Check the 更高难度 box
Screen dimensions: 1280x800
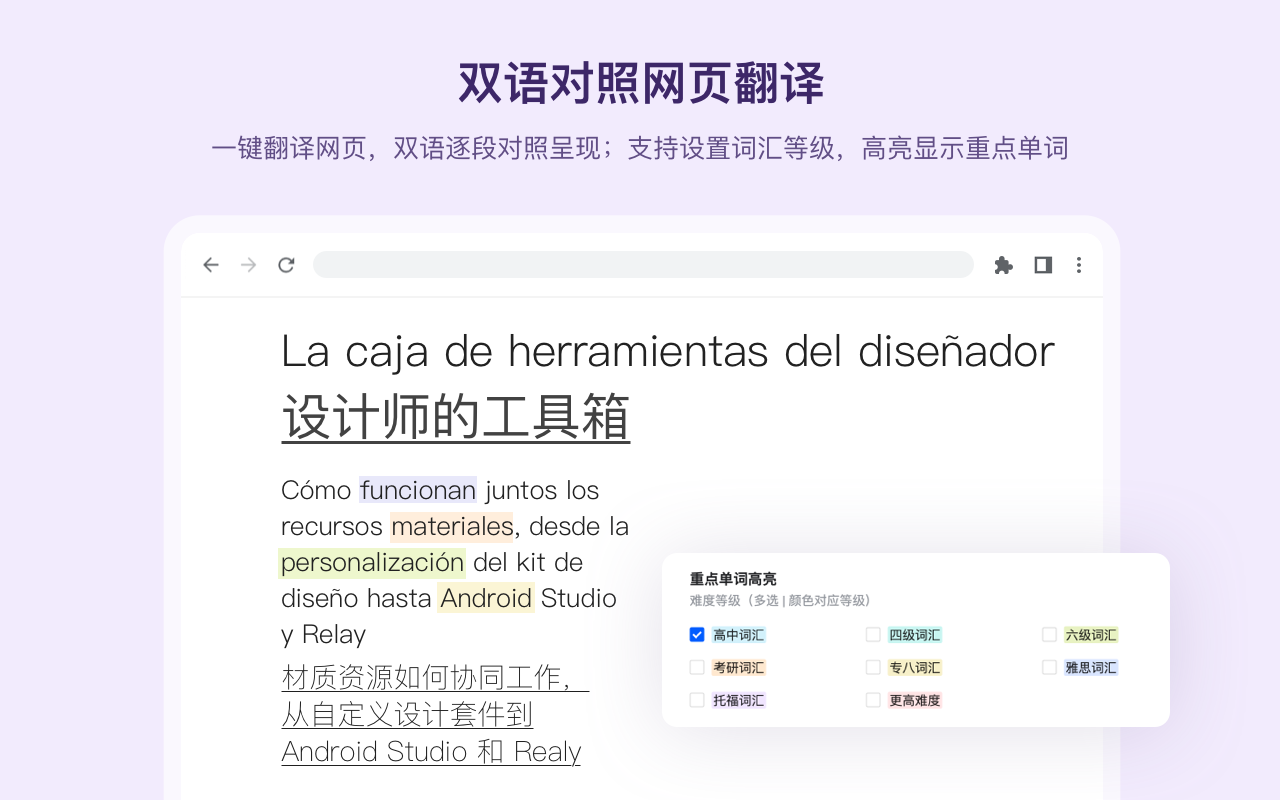[x=873, y=700]
